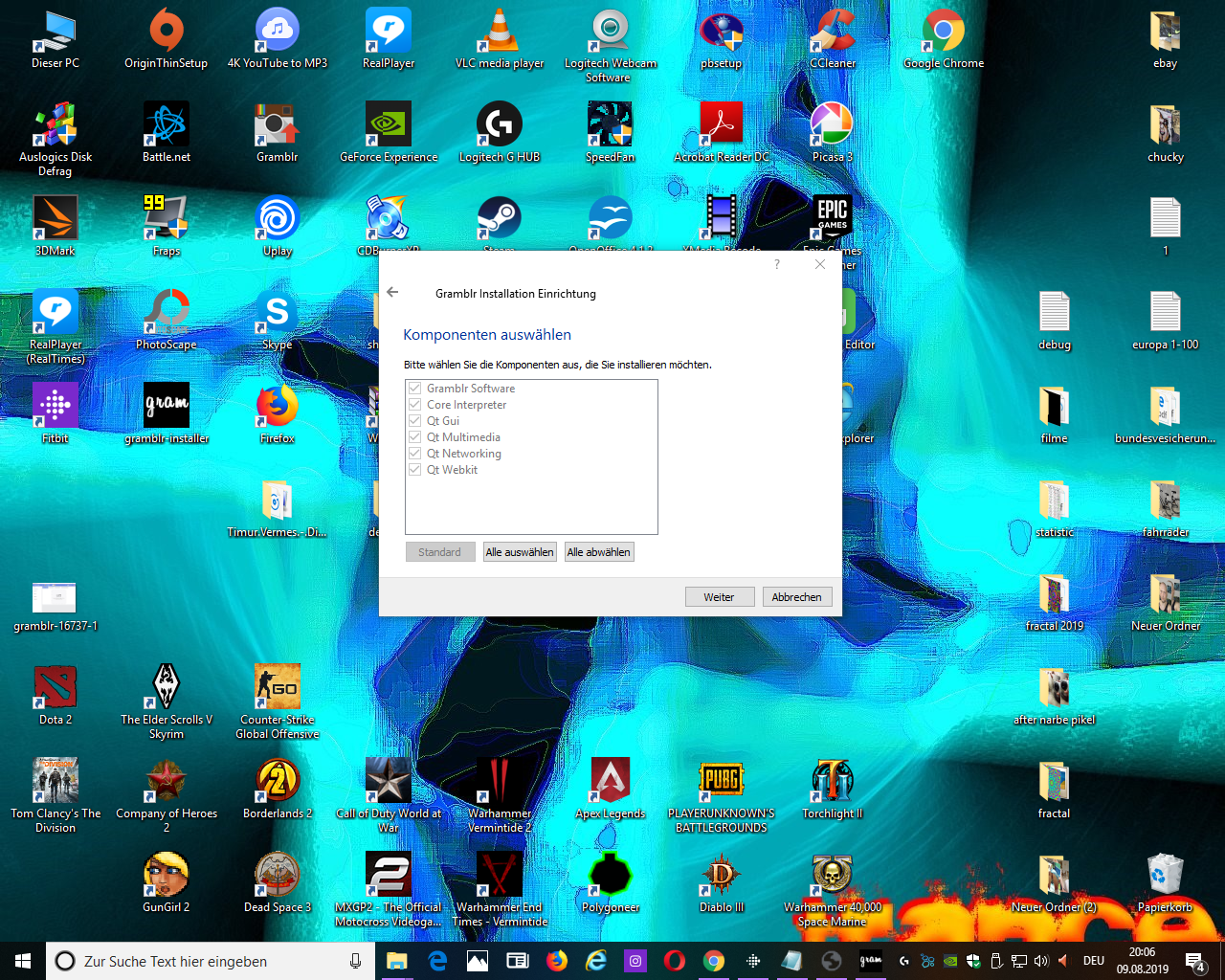This screenshot has height=980, width=1225.
Task: Click Abbrechen to cancel installation
Action: (797, 597)
